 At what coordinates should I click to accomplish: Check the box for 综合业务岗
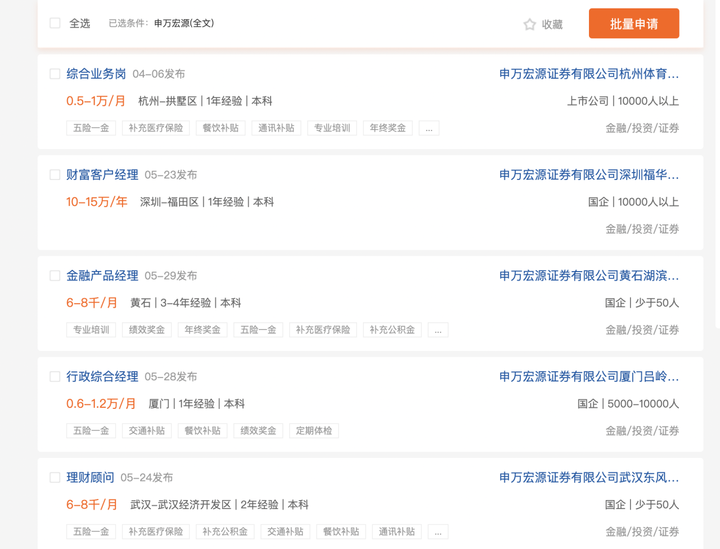pos(55,74)
